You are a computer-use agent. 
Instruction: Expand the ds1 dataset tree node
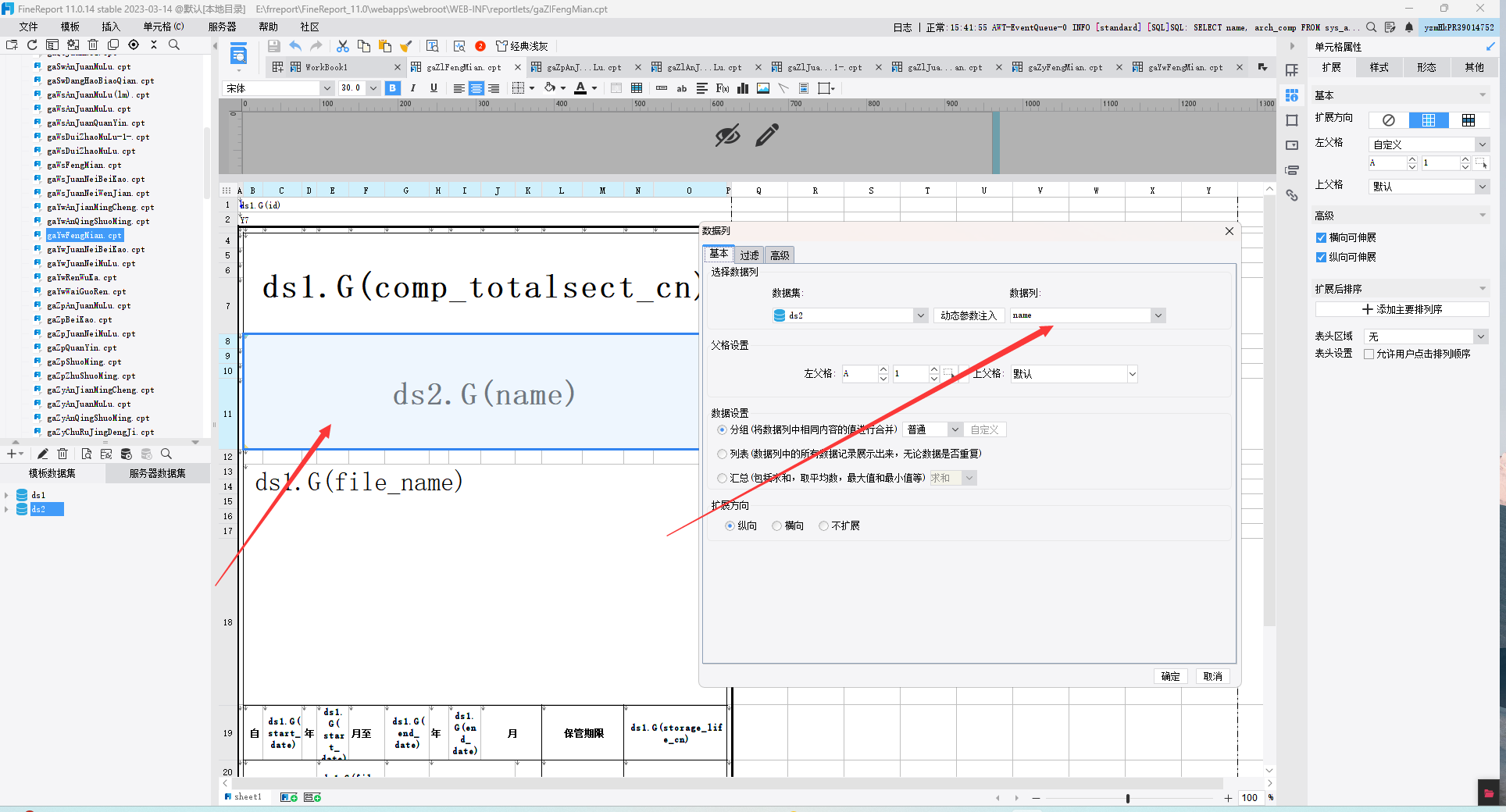tap(6, 495)
